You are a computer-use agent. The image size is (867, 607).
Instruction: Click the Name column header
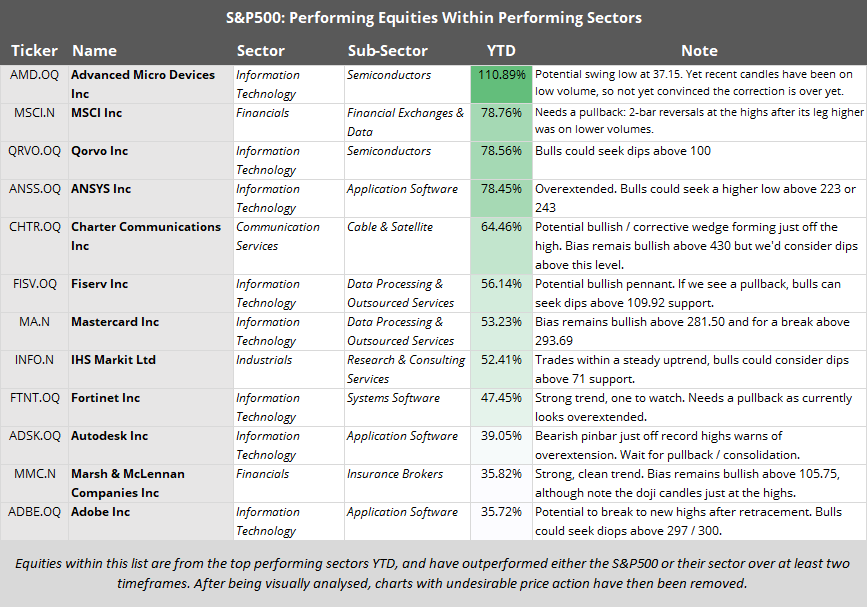pyautogui.click(x=94, y=50)
